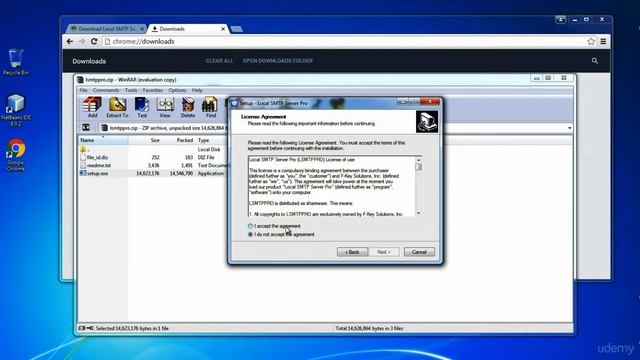Open WinRAR File menu
This screenshot has width=640, height=360.
(x=84, y=90)
